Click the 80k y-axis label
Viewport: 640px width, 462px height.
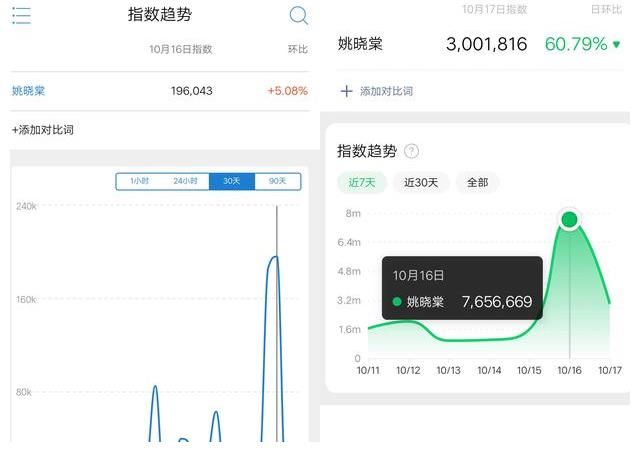24,392
